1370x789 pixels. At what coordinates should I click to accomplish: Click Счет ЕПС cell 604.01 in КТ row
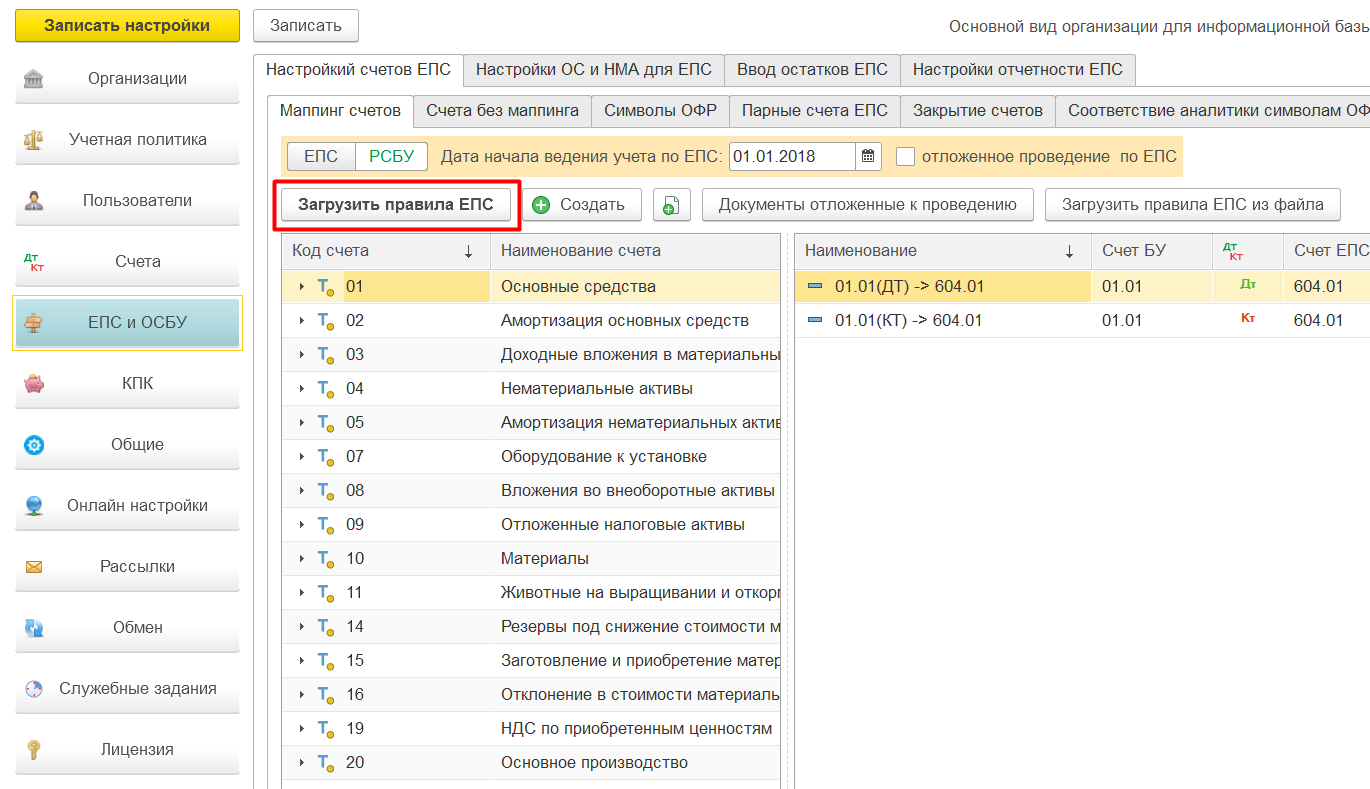tap(1326, 321)
